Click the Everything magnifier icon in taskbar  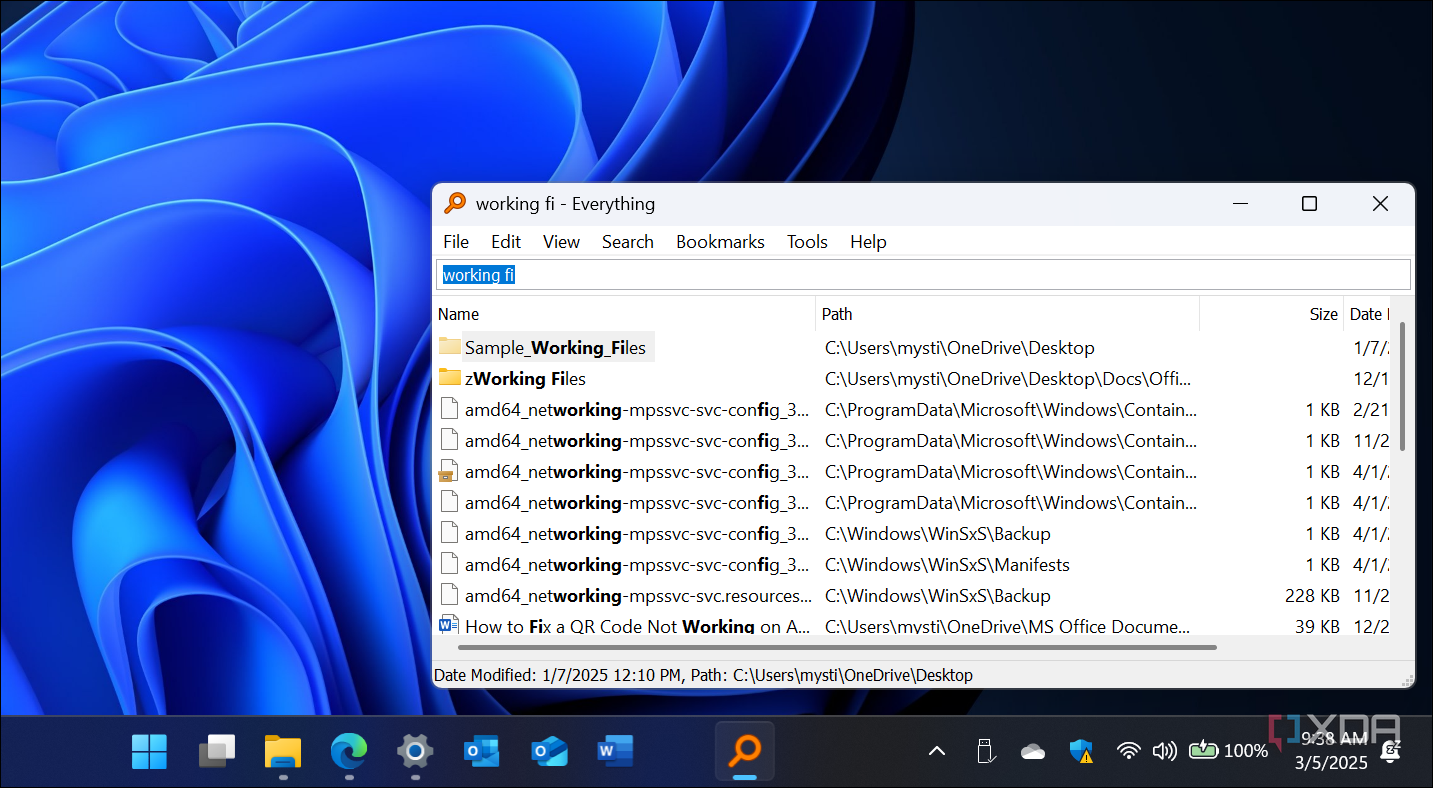[744, 750]
